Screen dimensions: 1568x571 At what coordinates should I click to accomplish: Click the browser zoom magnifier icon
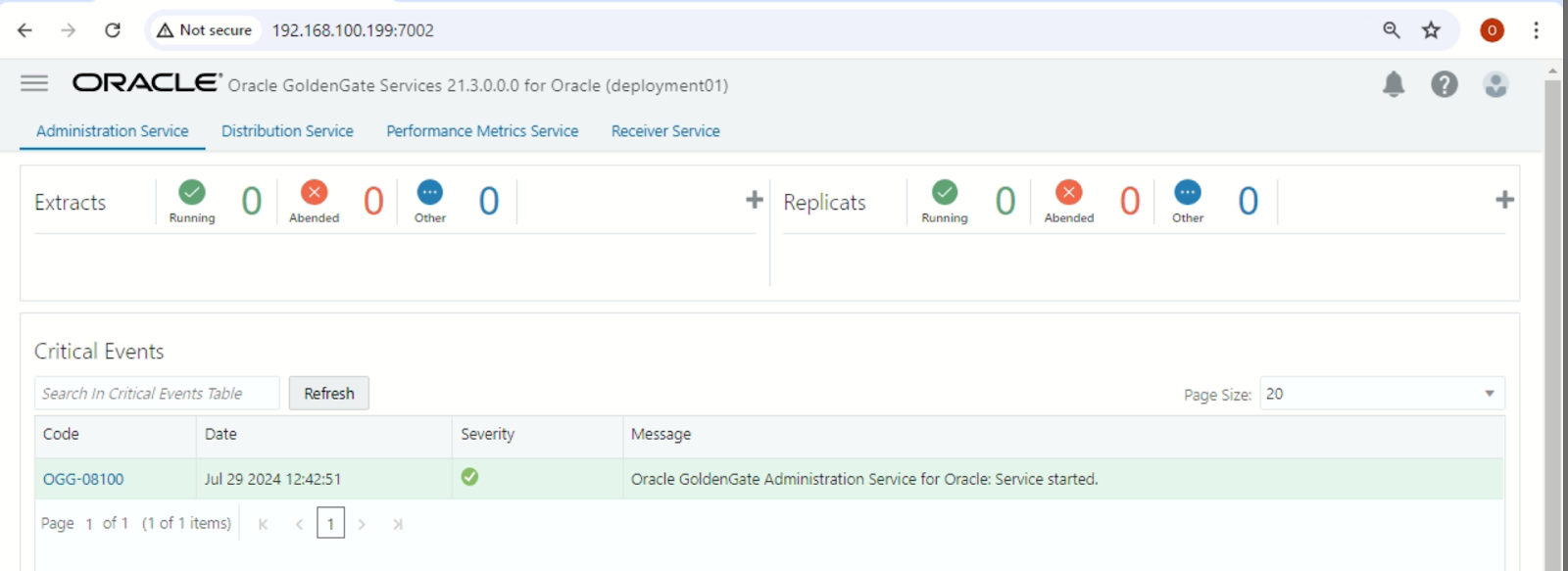[1392, 30]
